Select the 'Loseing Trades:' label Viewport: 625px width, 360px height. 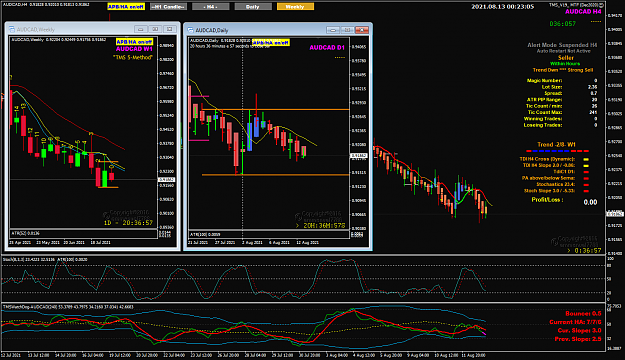pyautogui.click(x=543, y=125)
